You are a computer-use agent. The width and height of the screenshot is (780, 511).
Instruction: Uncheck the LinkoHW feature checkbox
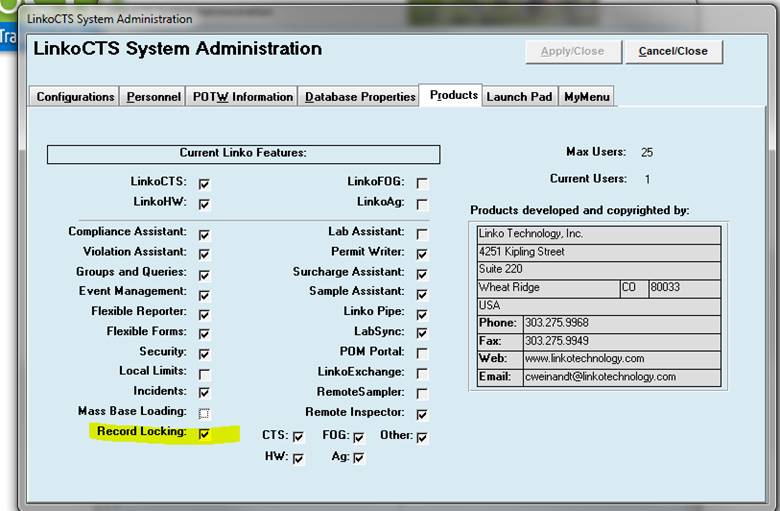[x=204, y=204]
